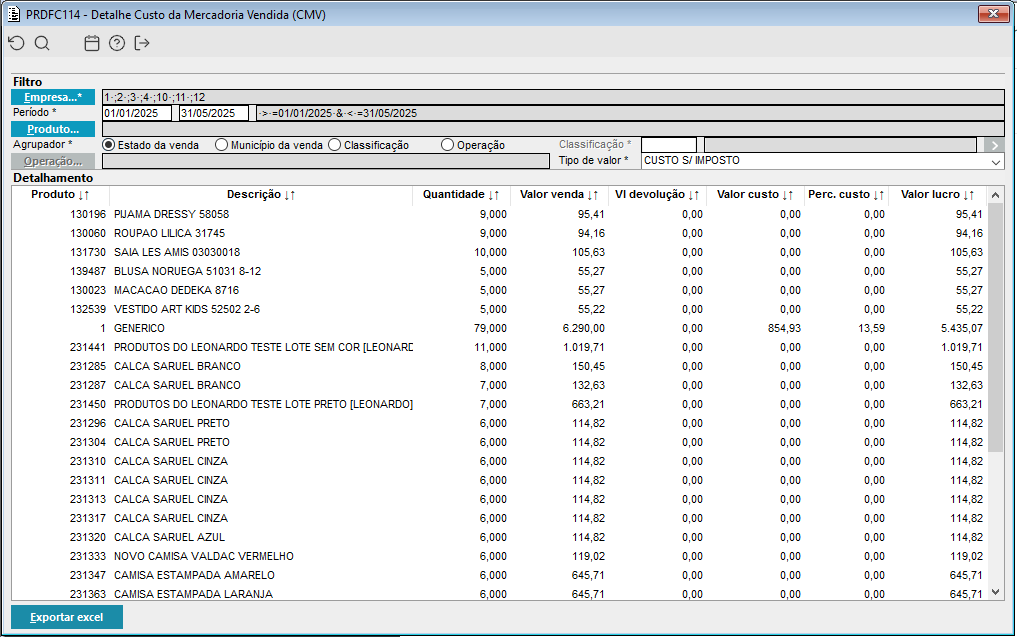This screenshot has height=637, width=1017.
Task: Open help question-mark toolbar icon
Action: click(117, 43)
